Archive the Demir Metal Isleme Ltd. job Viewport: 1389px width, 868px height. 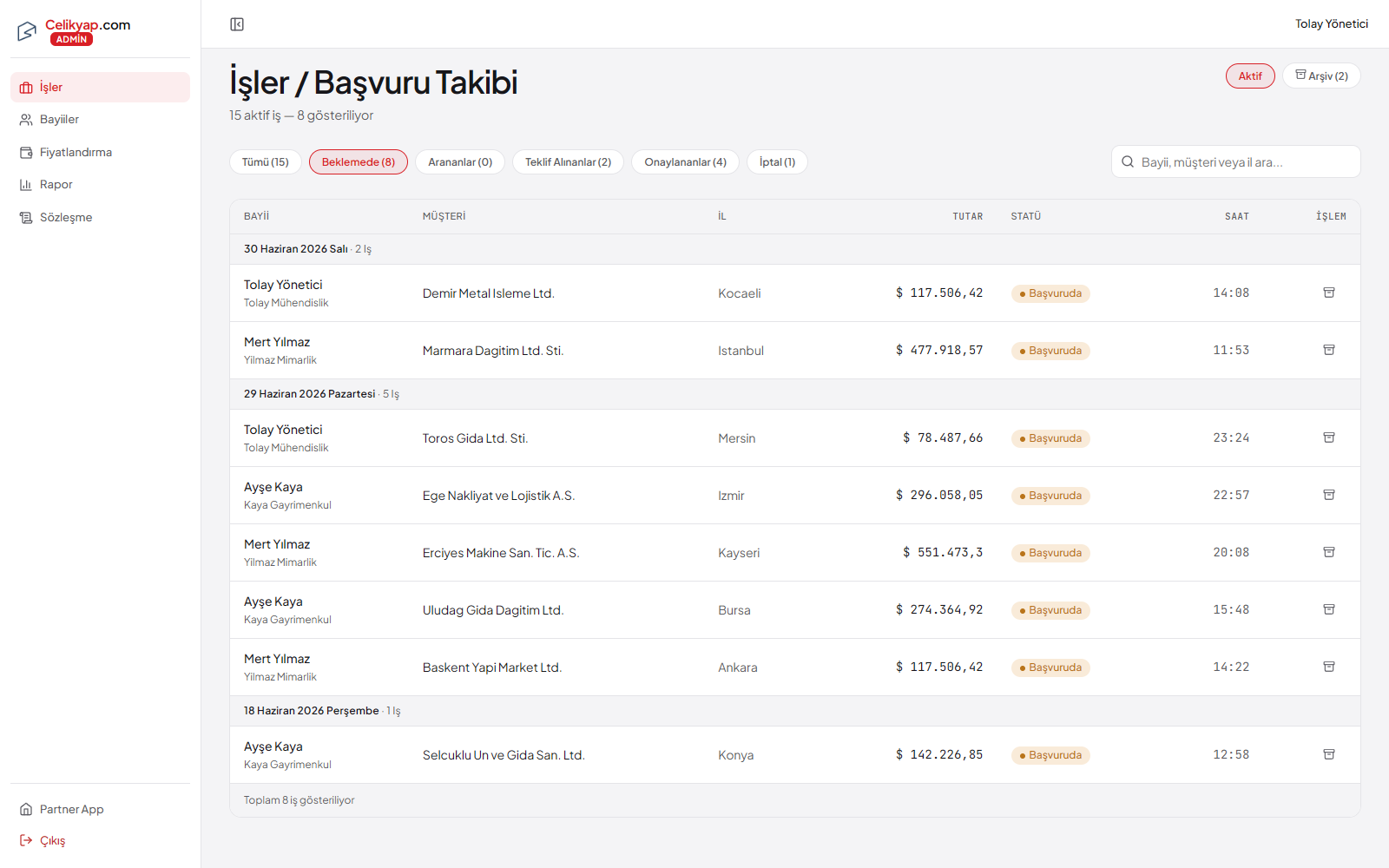[1329, 293]
